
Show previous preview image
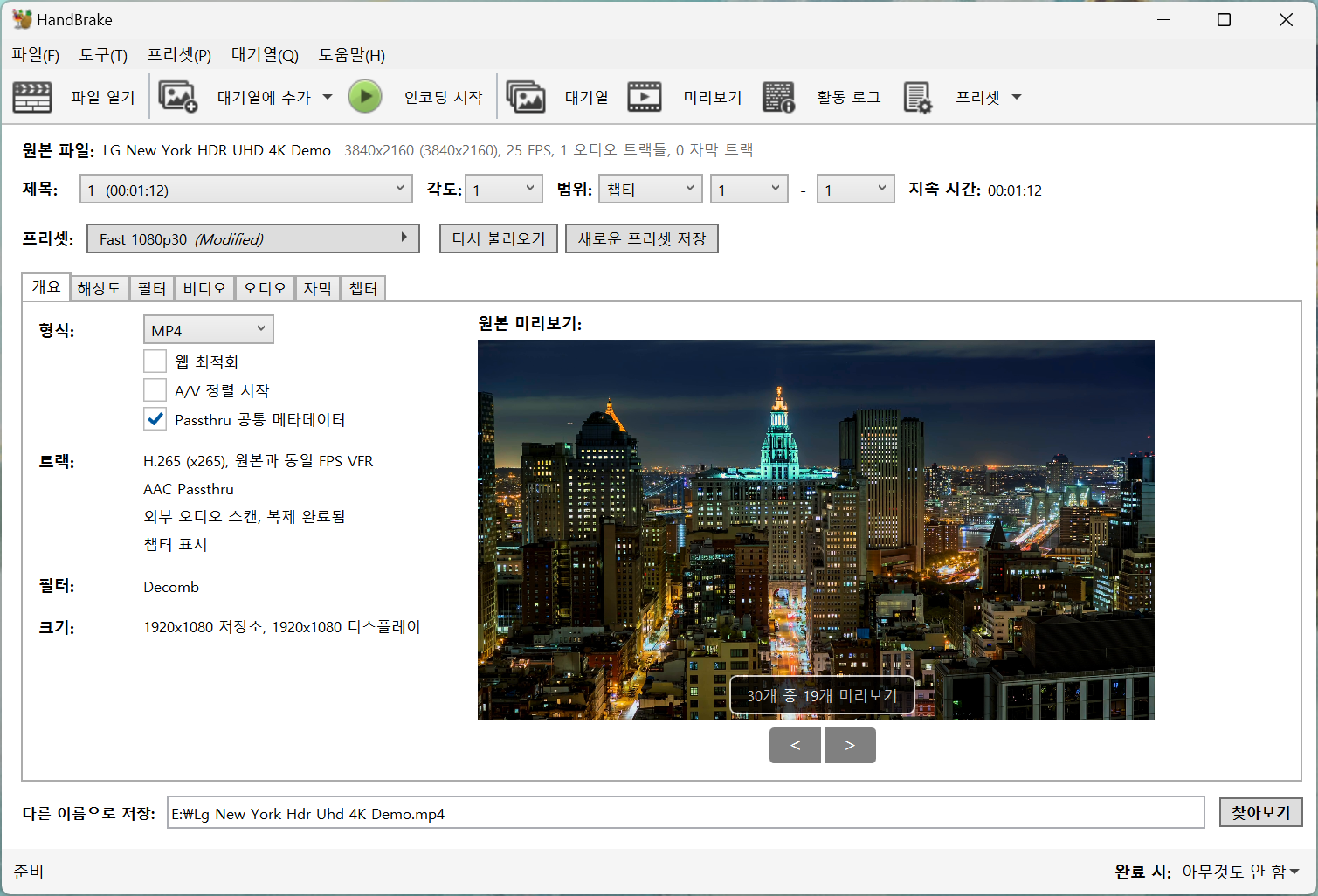point(795,745)
